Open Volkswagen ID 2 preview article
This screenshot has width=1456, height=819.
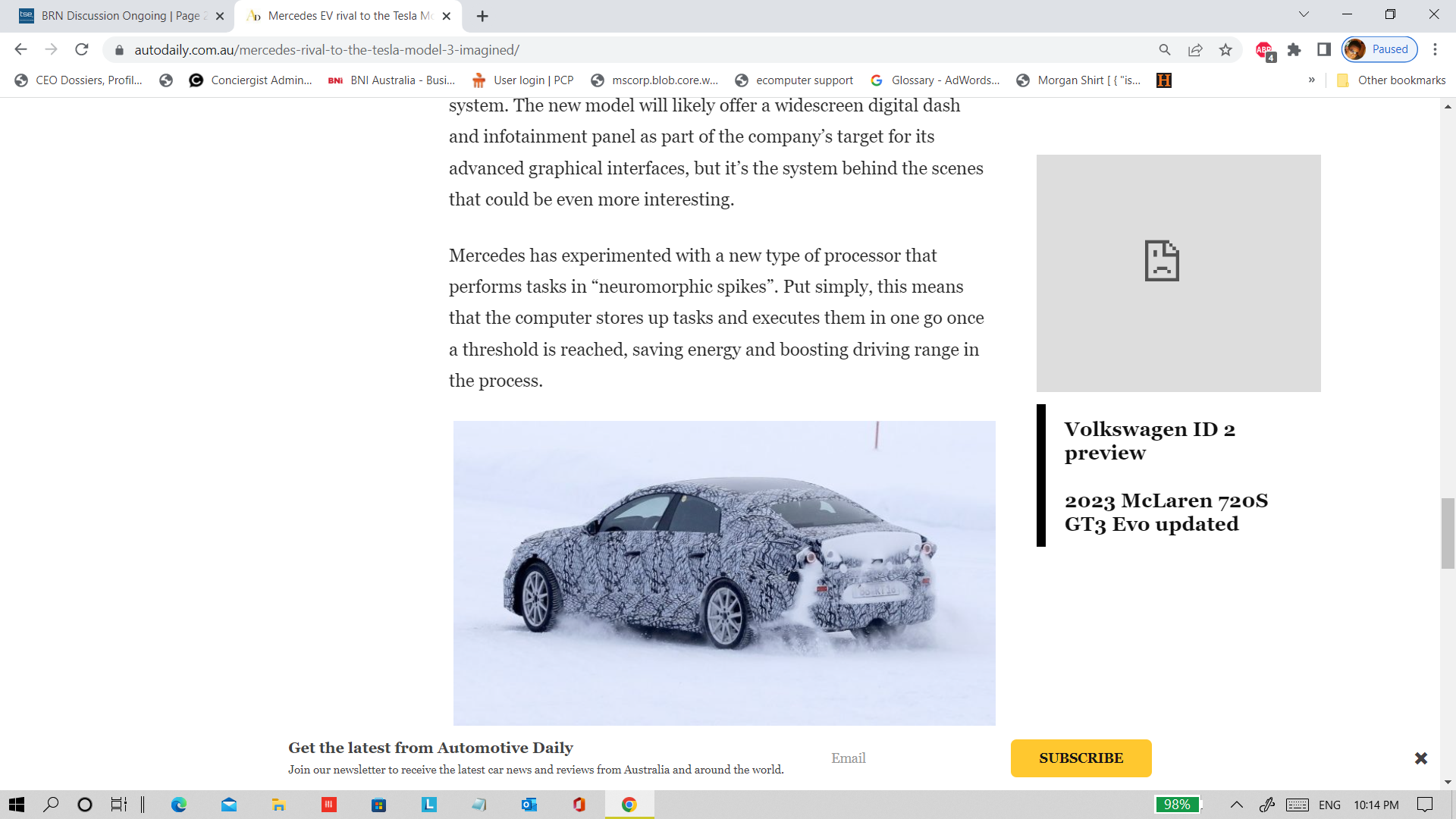tap(1150, 441)
